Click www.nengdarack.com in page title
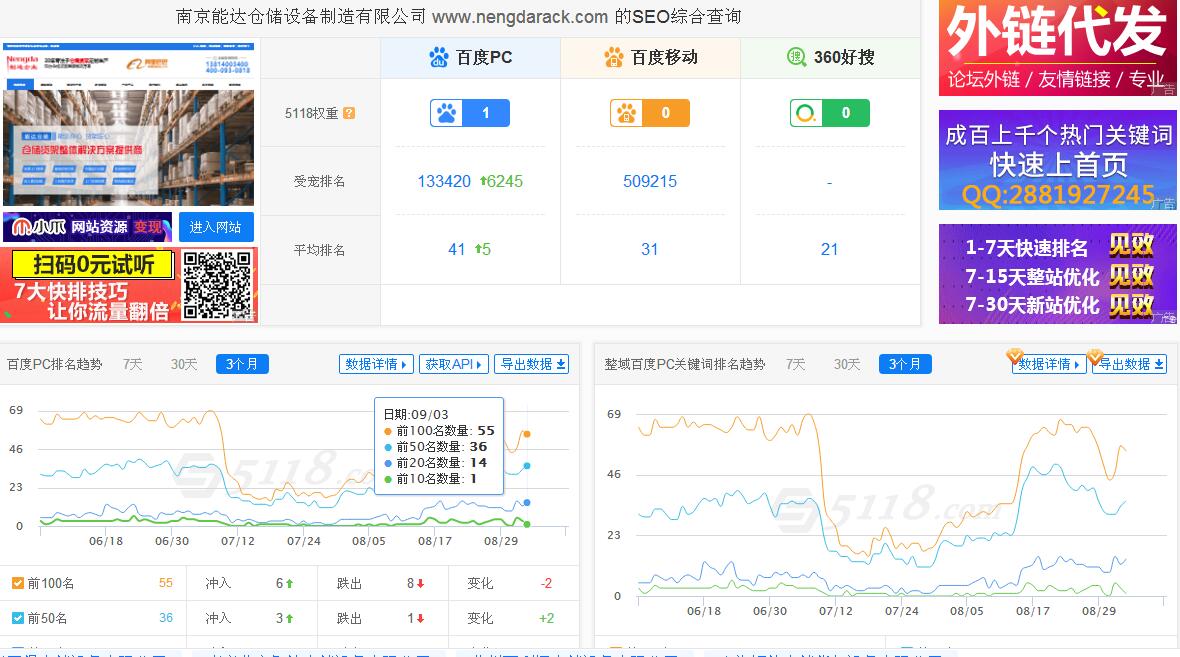This screenshot has height=657, width=1180. 519,17
